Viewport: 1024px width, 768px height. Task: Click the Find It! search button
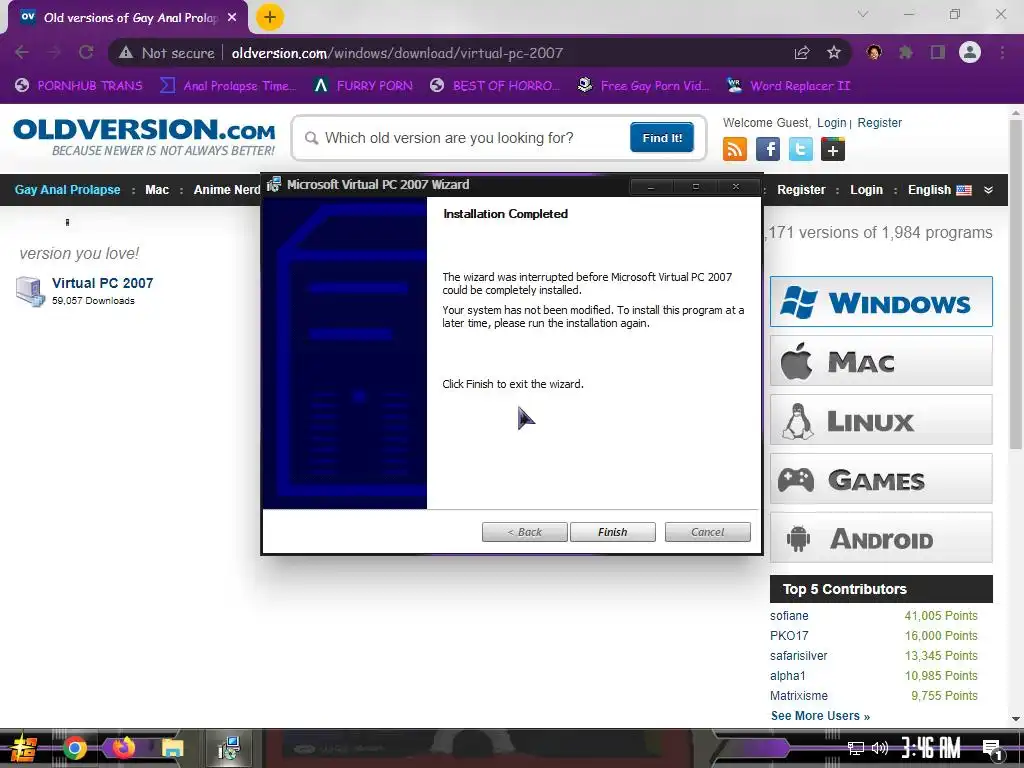tap(662, 137)
